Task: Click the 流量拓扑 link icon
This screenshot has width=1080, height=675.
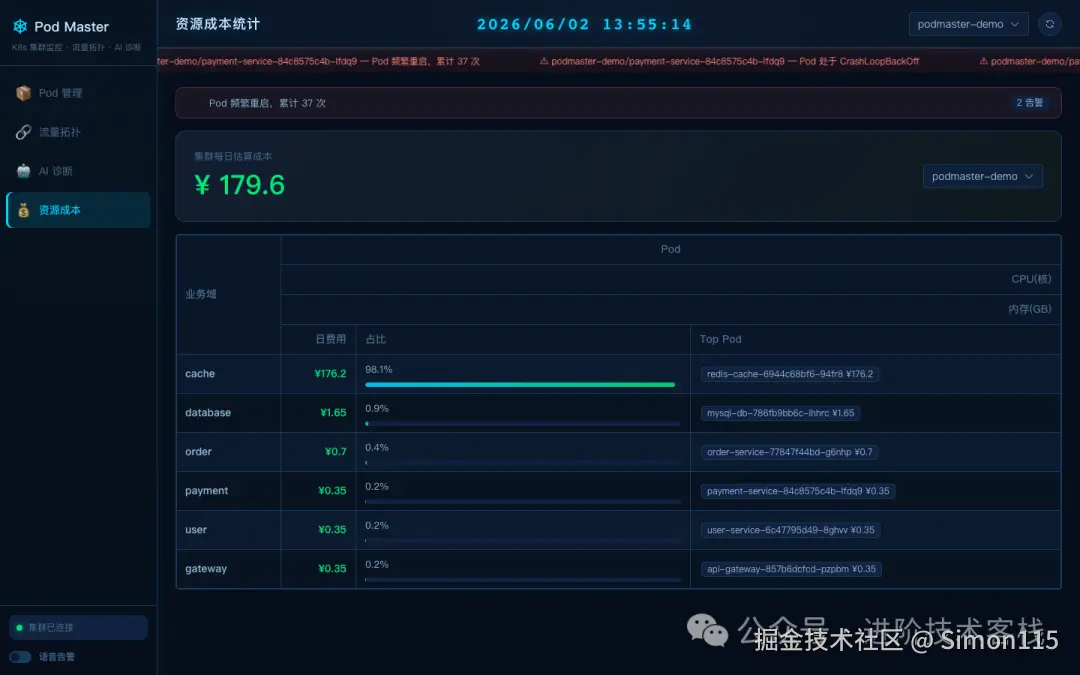Action: tap(23, 132)
